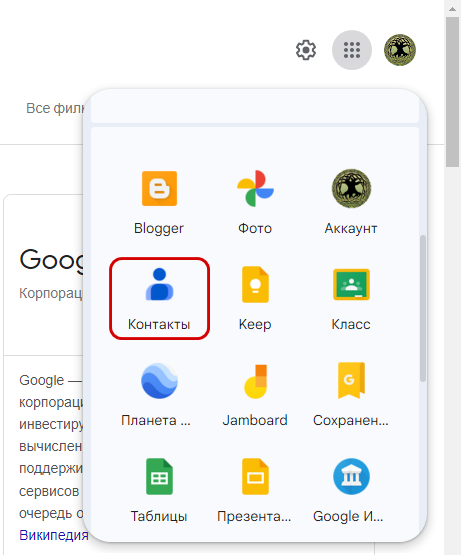The width and height of the screenshot is (461, 555).
Task: Click the Все фильтры option
Action: pyautogui.click(x=55, y=108)
